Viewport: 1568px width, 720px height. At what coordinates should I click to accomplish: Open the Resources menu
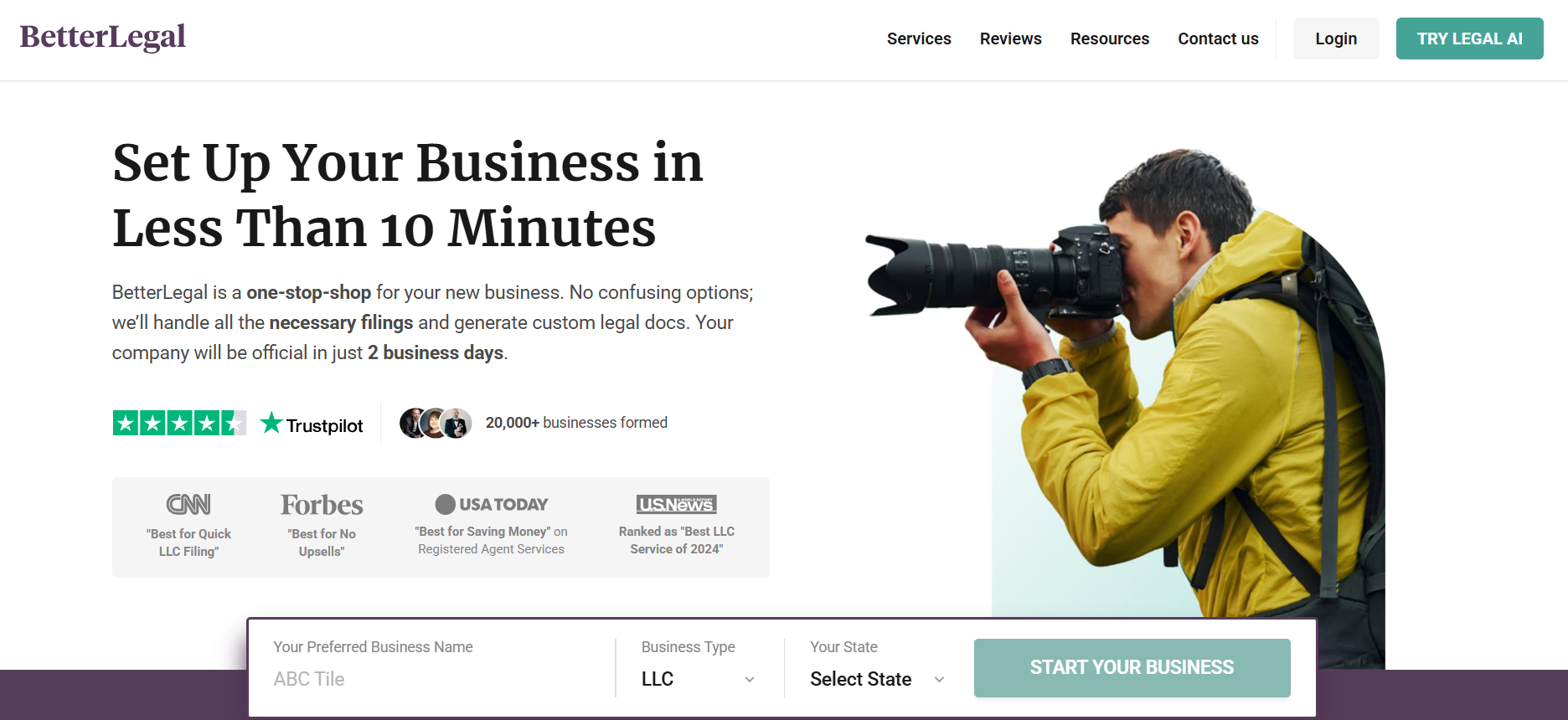tap(1110, 39)
